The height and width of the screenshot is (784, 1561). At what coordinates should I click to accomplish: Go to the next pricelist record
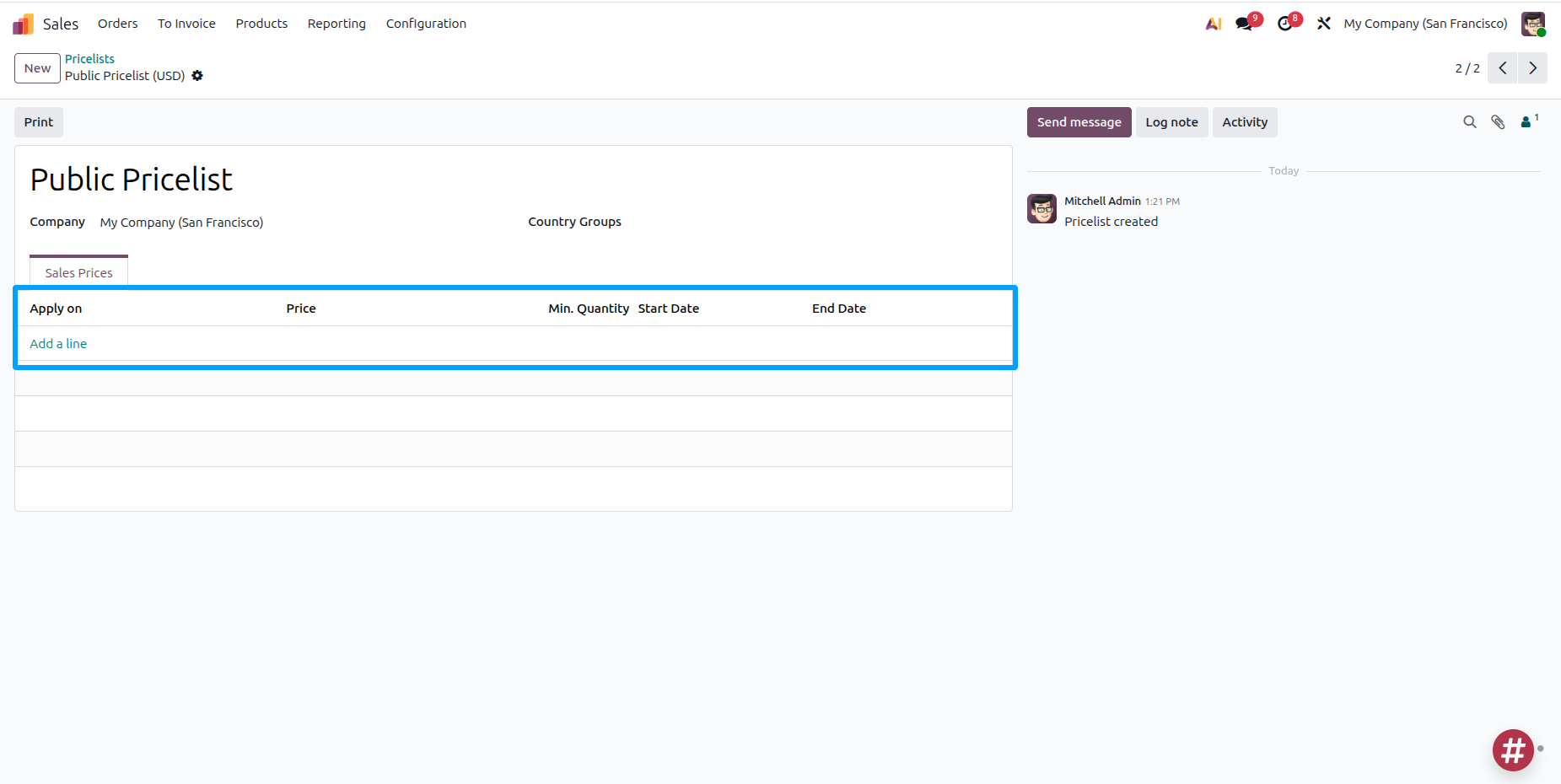tap(1532, 68)
